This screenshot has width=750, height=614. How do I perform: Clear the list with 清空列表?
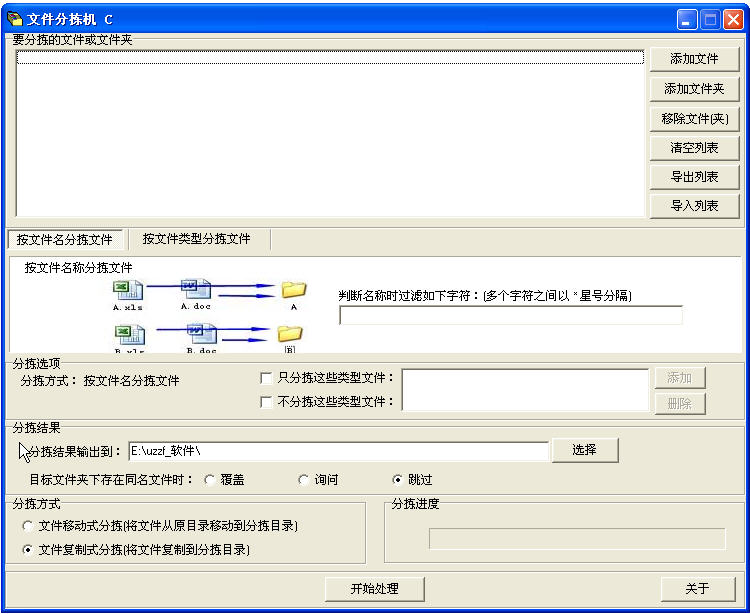coord(694,148)
